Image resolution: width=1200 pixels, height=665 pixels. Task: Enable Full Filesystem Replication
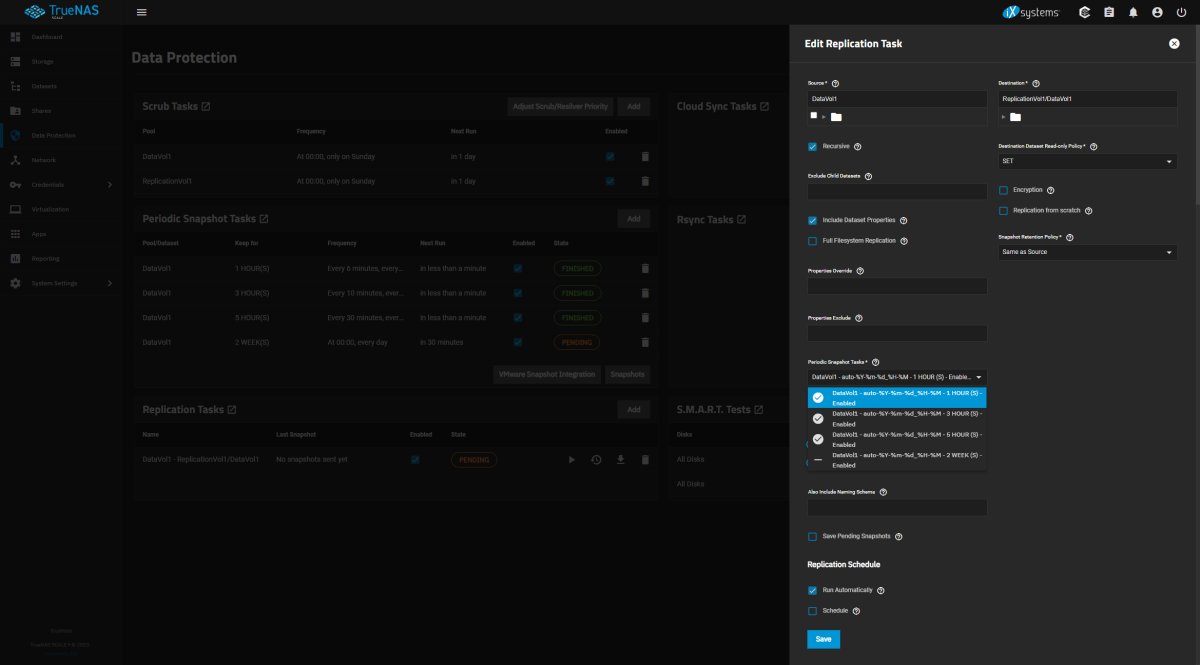click(x=812, y=241)
